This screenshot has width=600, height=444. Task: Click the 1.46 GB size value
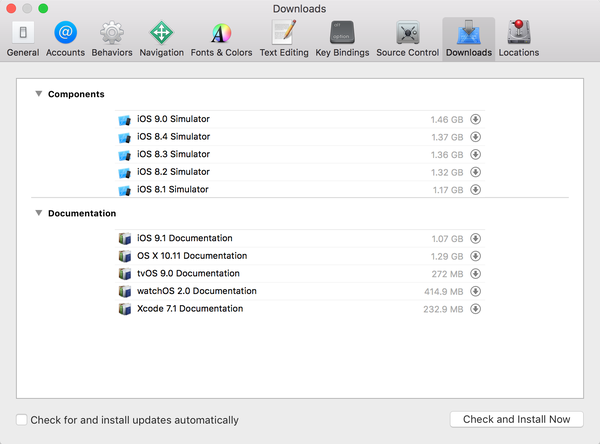[x=447, y=120]
